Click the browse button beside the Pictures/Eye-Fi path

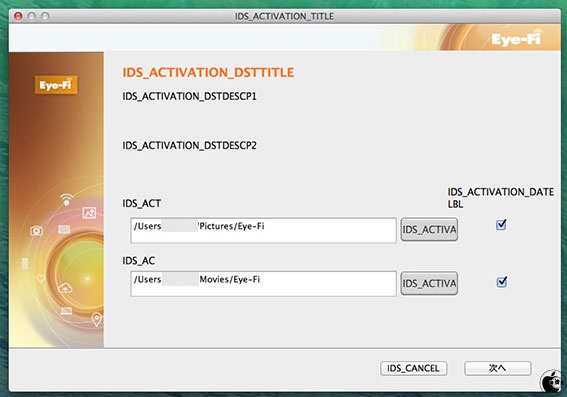[x=429, y=229]
